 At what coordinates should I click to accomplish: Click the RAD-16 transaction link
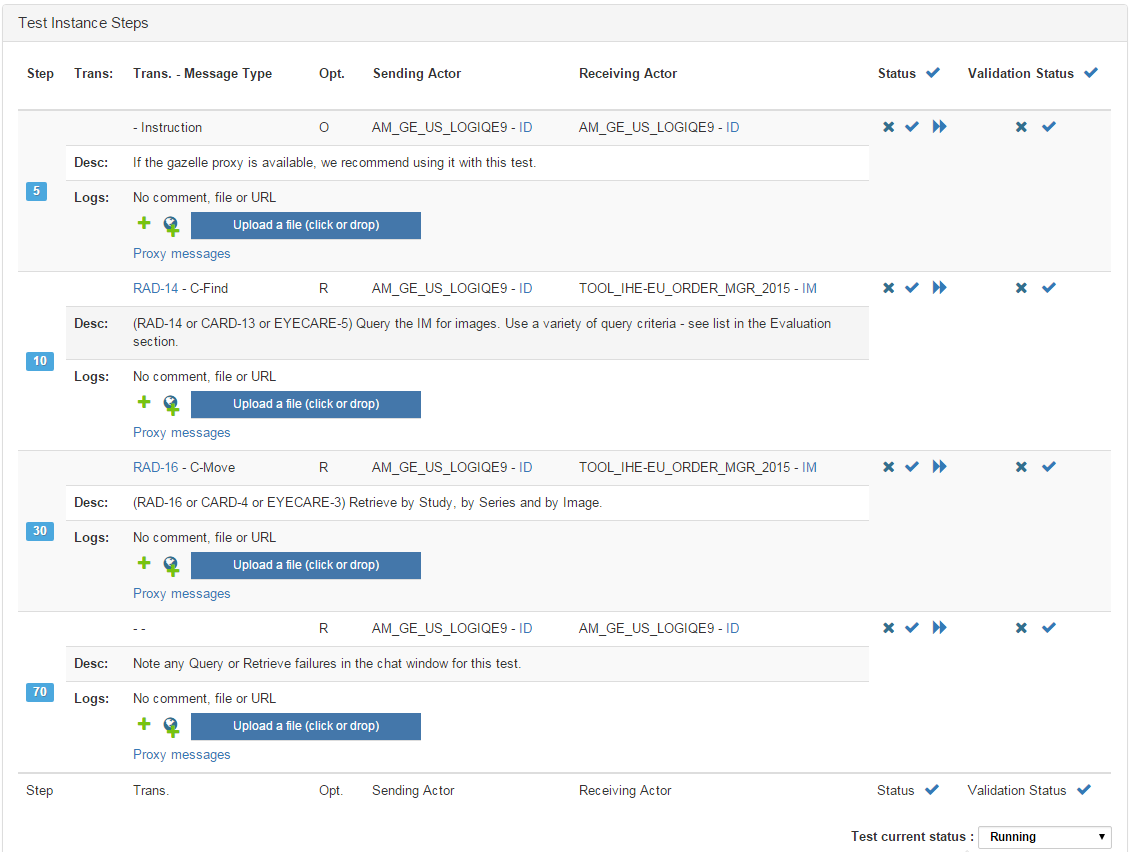coord(155,467)
